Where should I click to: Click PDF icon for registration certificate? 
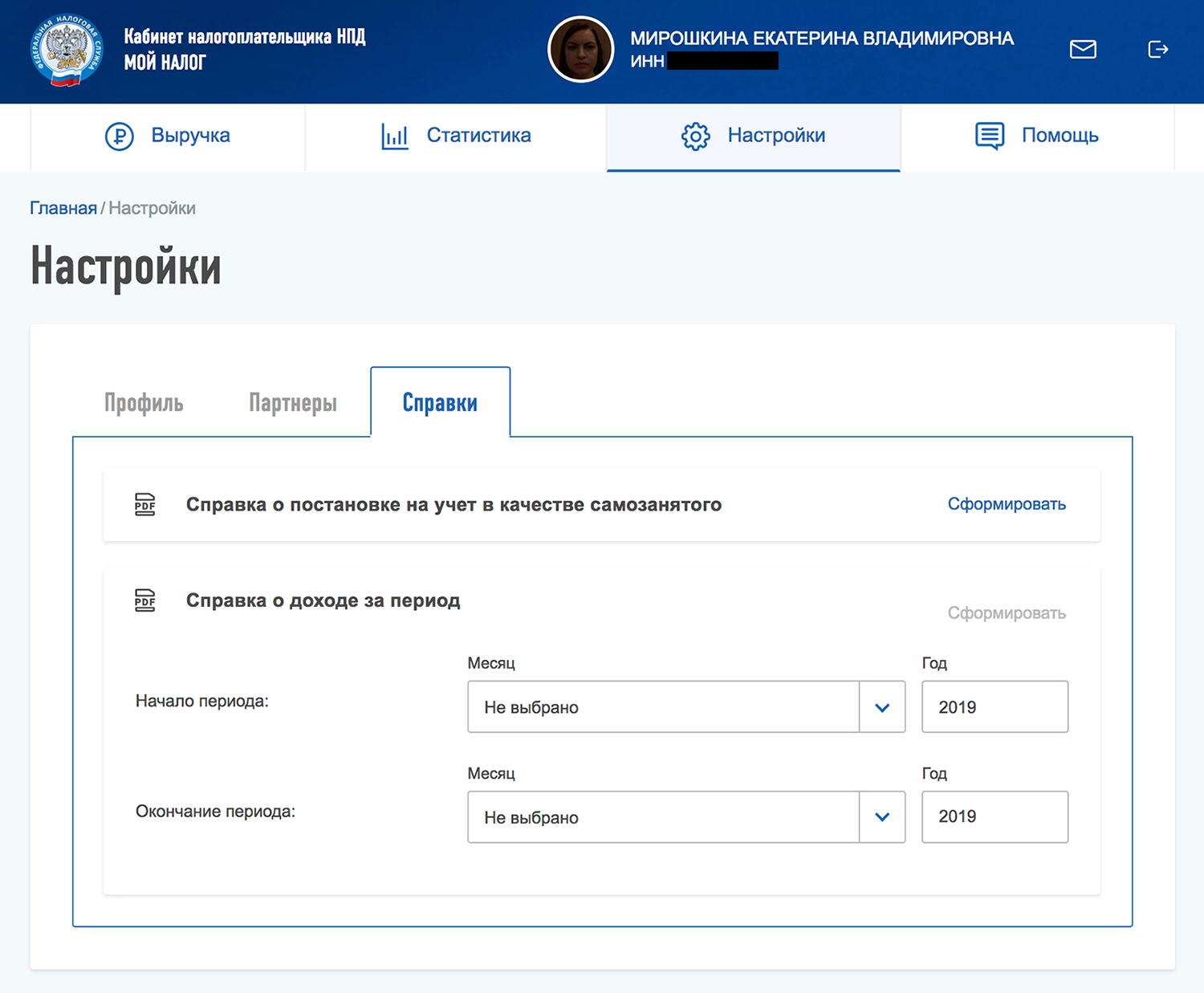pyautogui.click(x=145, y=504)
